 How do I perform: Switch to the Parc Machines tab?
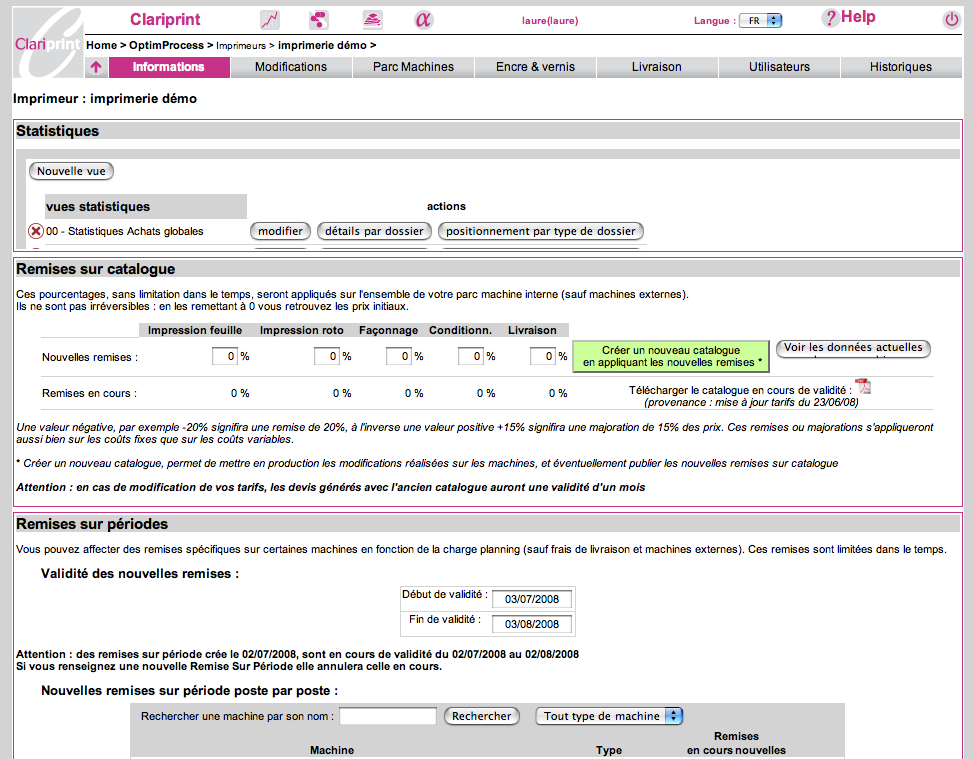click(413, 67)
